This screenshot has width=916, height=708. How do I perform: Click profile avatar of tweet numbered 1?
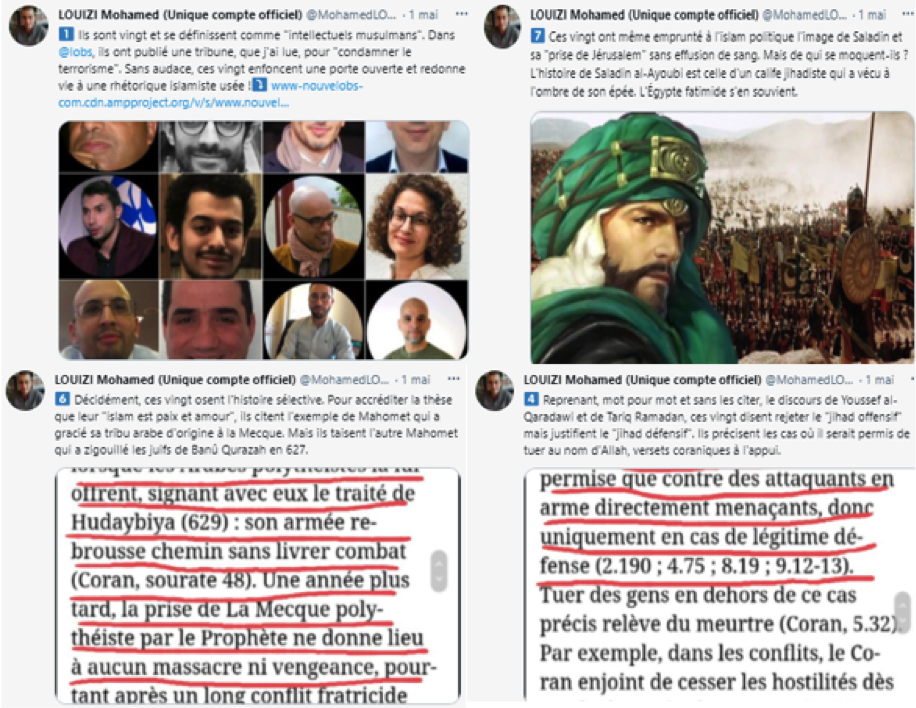click(29, 26)
